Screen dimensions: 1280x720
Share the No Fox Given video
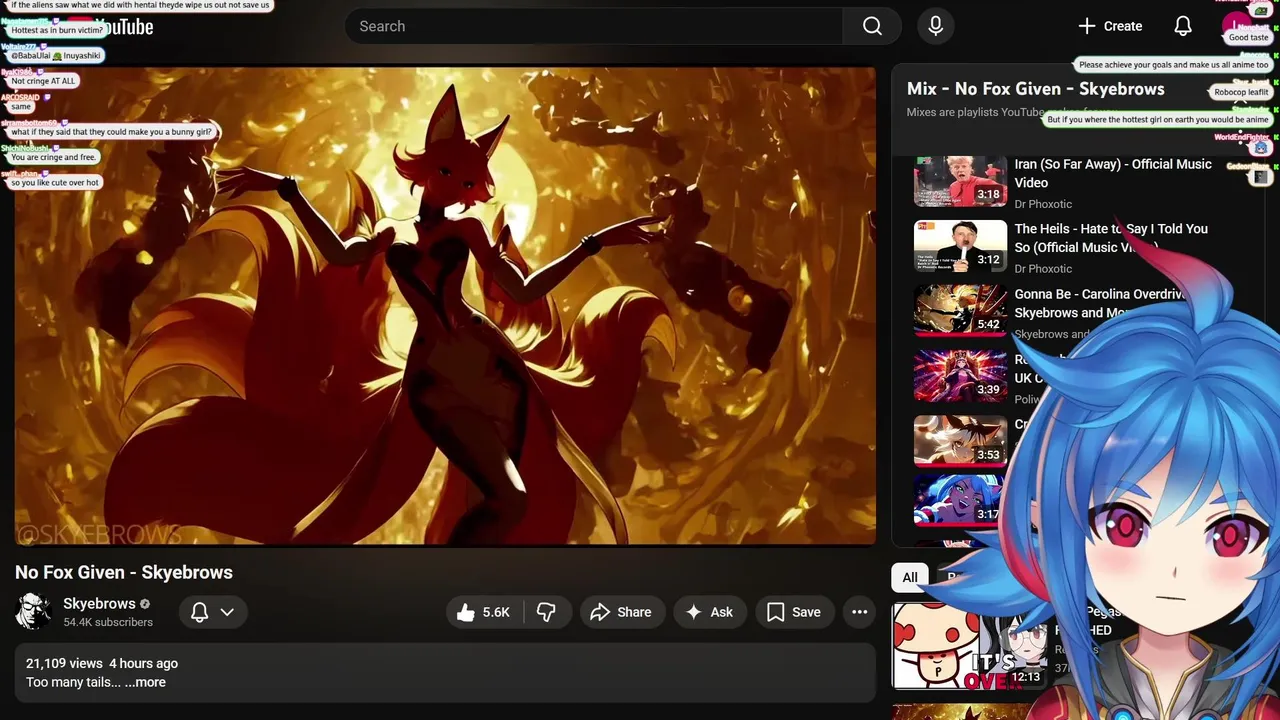coord(621,612)
